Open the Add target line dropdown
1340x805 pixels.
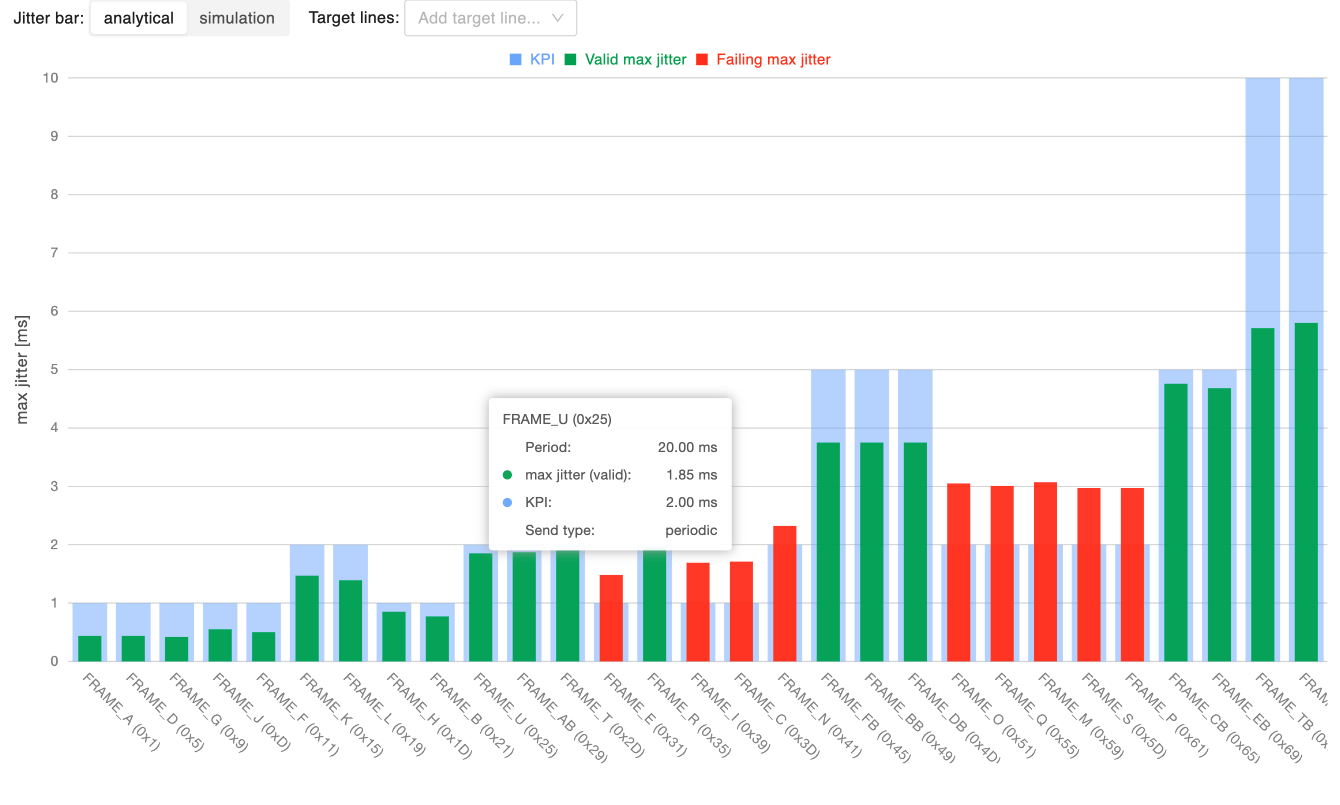(480, 18)
